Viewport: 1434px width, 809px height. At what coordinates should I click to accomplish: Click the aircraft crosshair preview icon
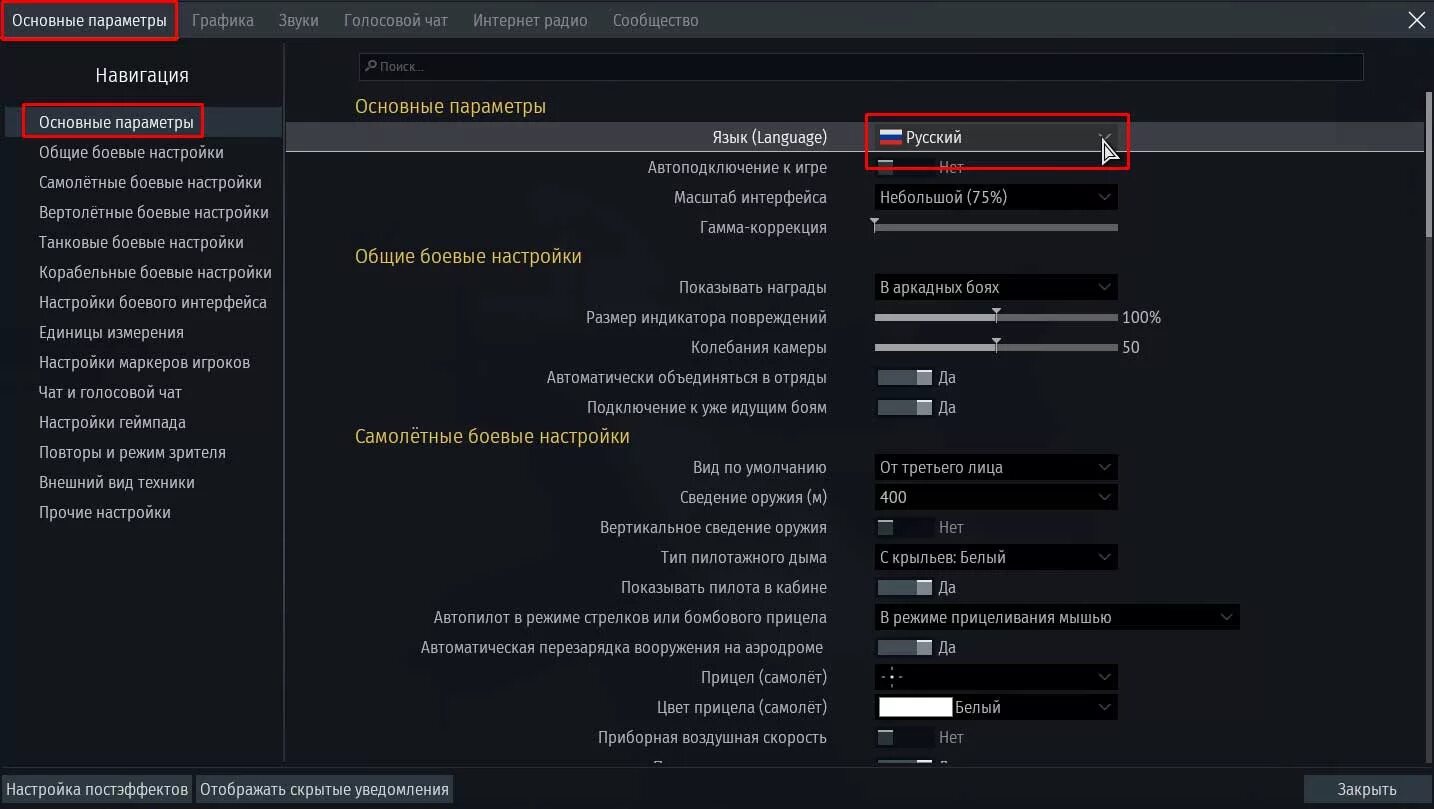coord(891,677)
